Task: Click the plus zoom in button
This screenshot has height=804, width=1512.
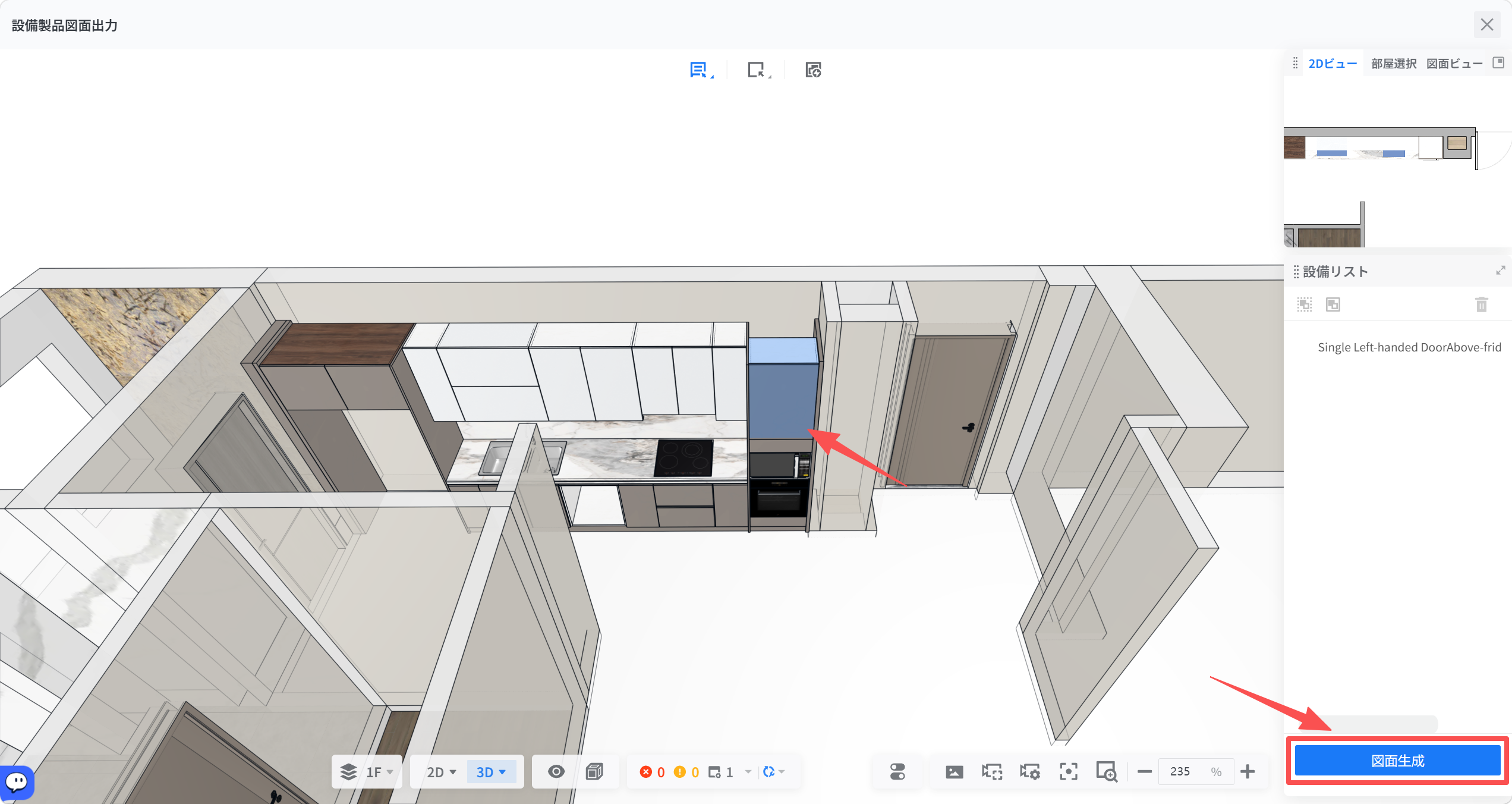Action: [x=1248, y=772]
